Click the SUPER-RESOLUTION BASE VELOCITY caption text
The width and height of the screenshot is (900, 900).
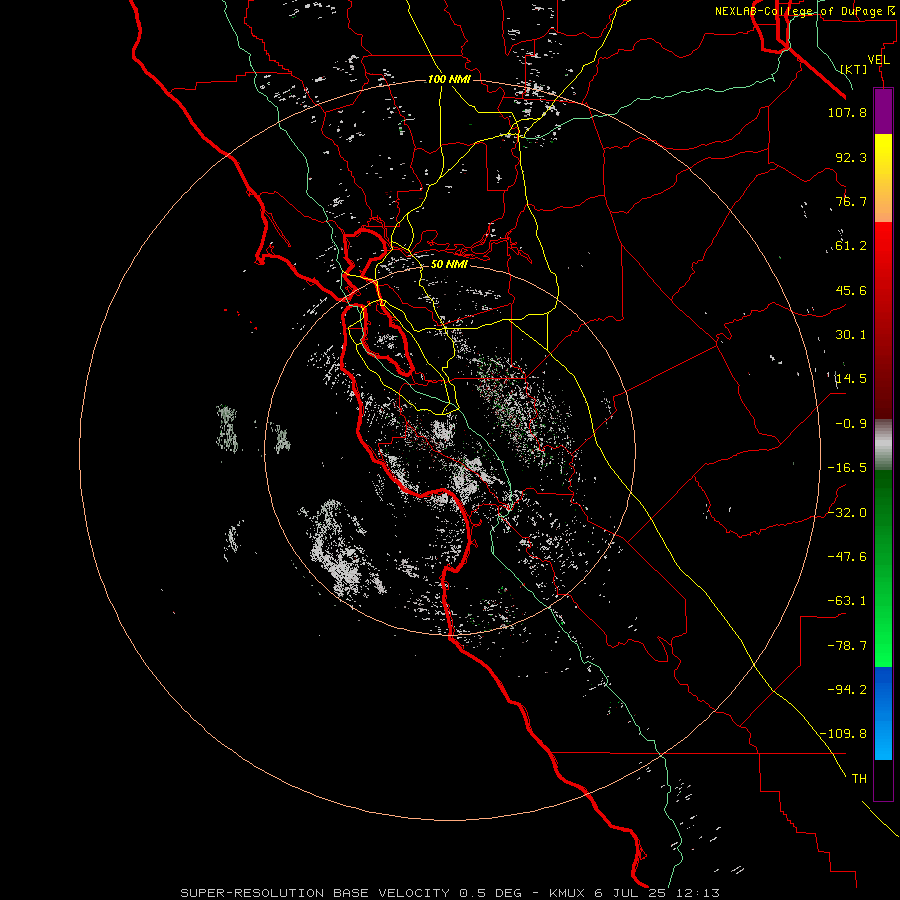[x=317, y=893]
